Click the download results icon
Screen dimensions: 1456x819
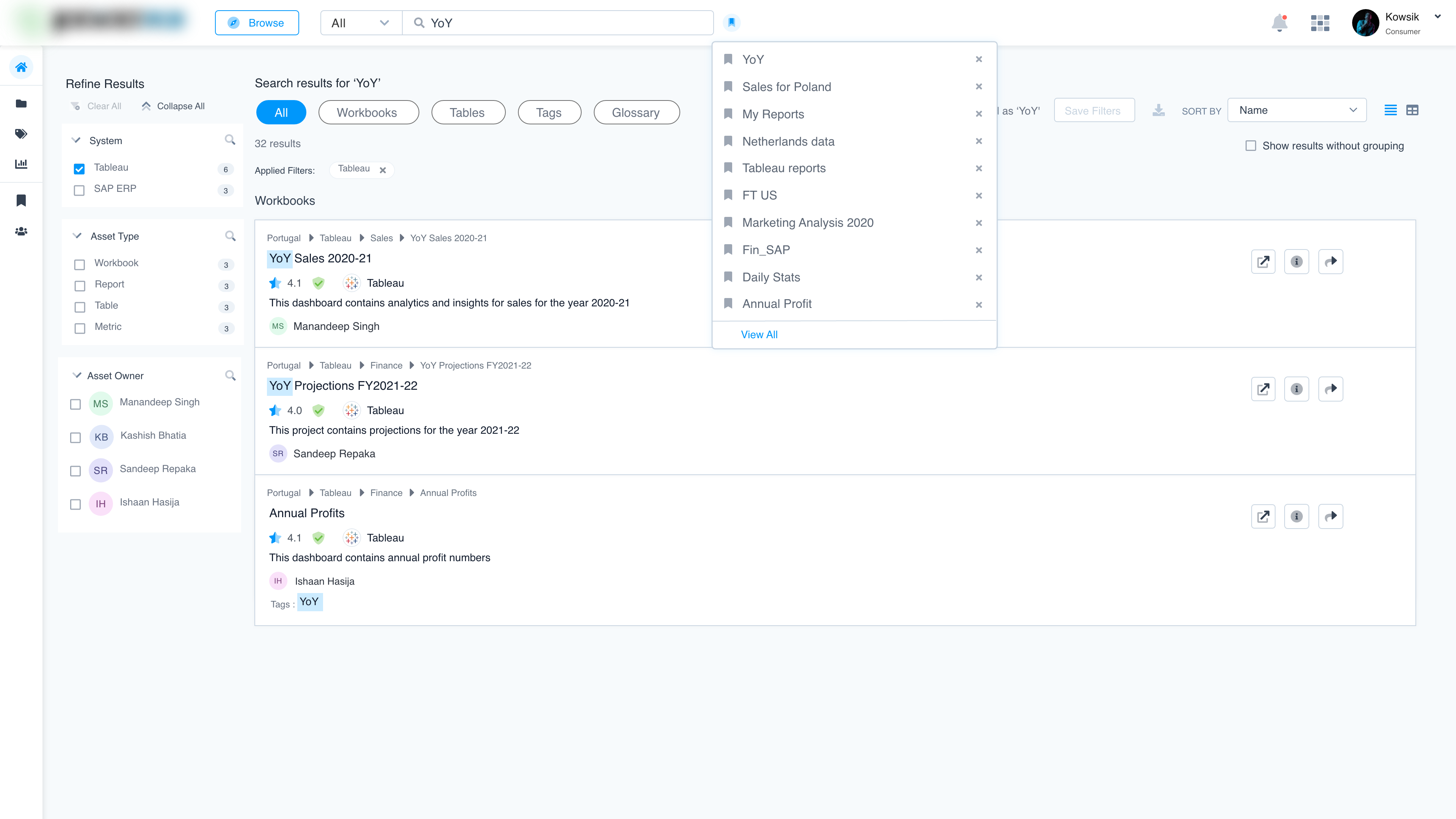point(1158,110)
